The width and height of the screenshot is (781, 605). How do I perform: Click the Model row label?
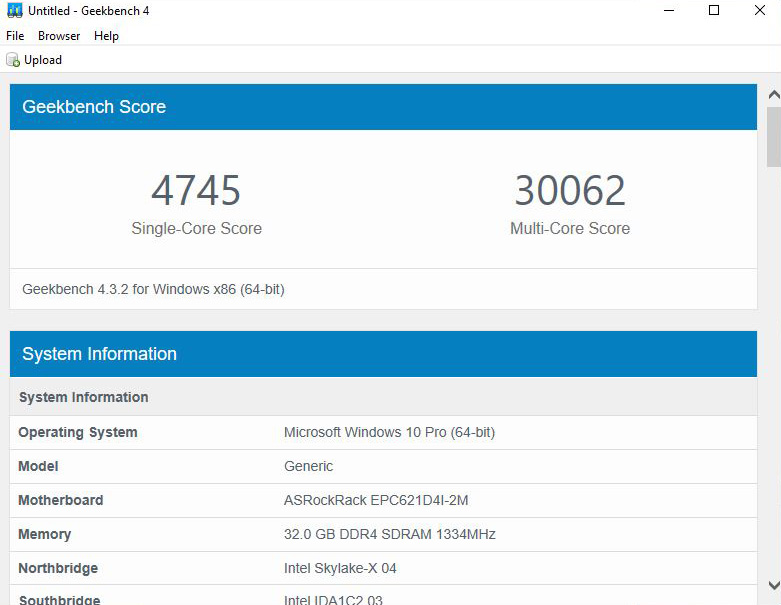38,466
